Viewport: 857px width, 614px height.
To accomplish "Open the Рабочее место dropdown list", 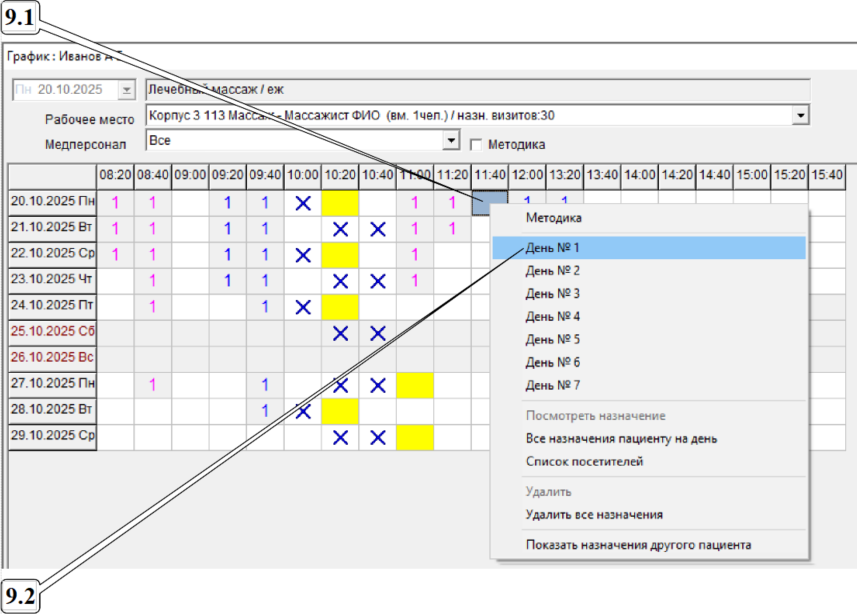I will pyautogui.click(x=800, y=116).
